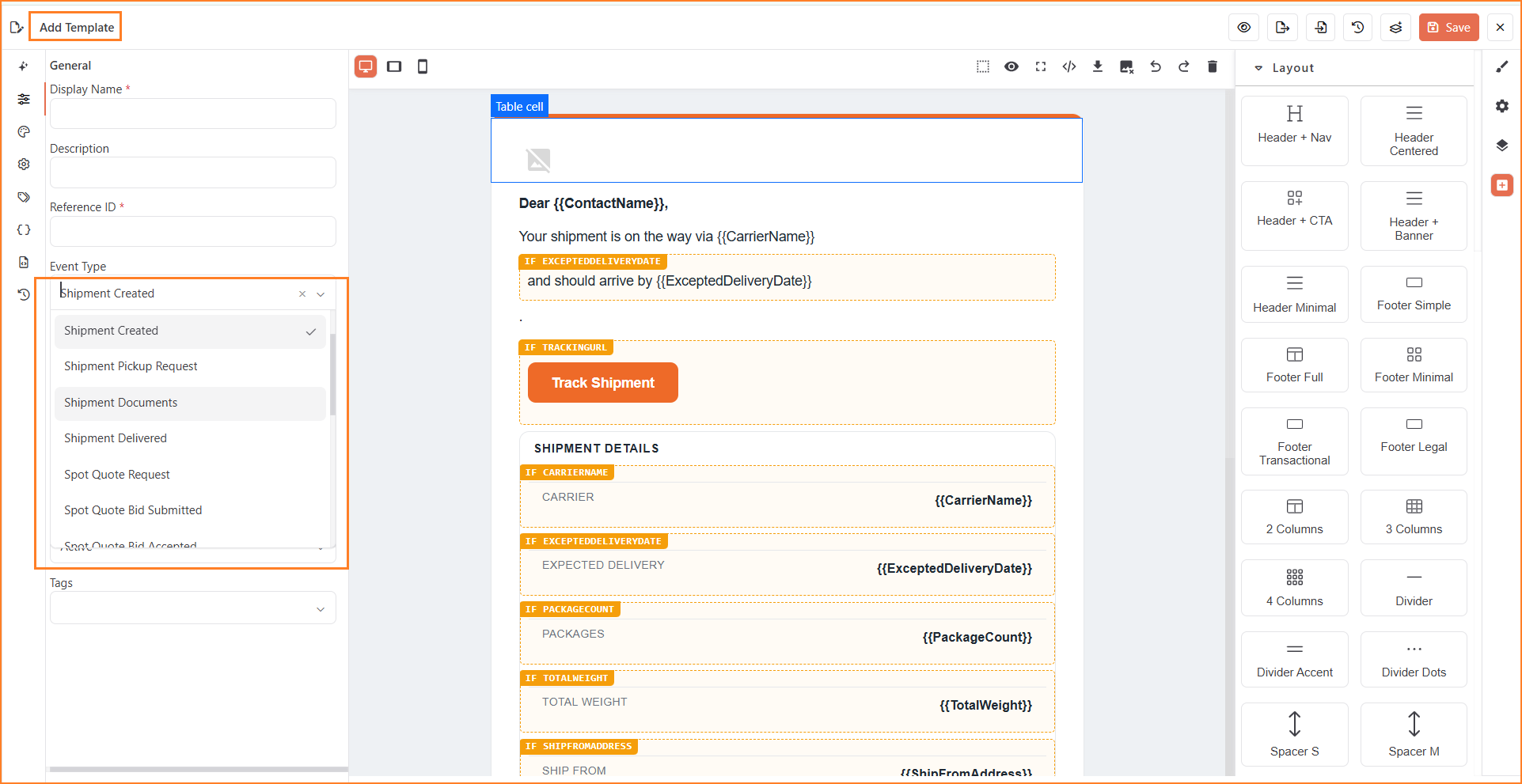This screenshot has height=784, width=1522.
Task: Toggle component outlines in canvas toolbar
Action: (x=983, y=66)
